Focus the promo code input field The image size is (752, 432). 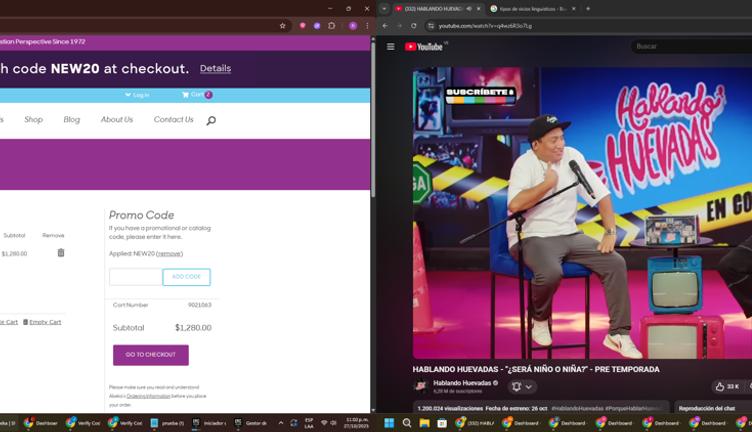pyautogui.click(x=136, y=277)
